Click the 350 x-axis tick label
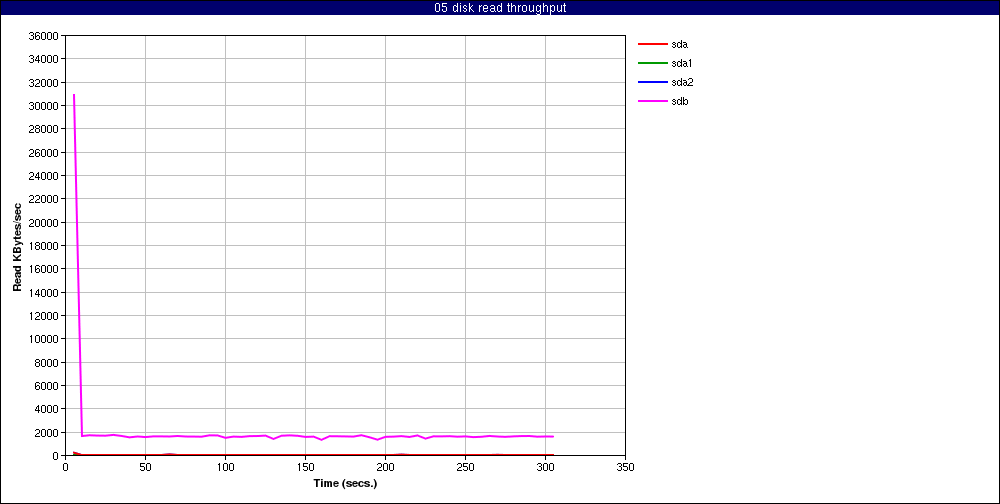 coord(626,467)
